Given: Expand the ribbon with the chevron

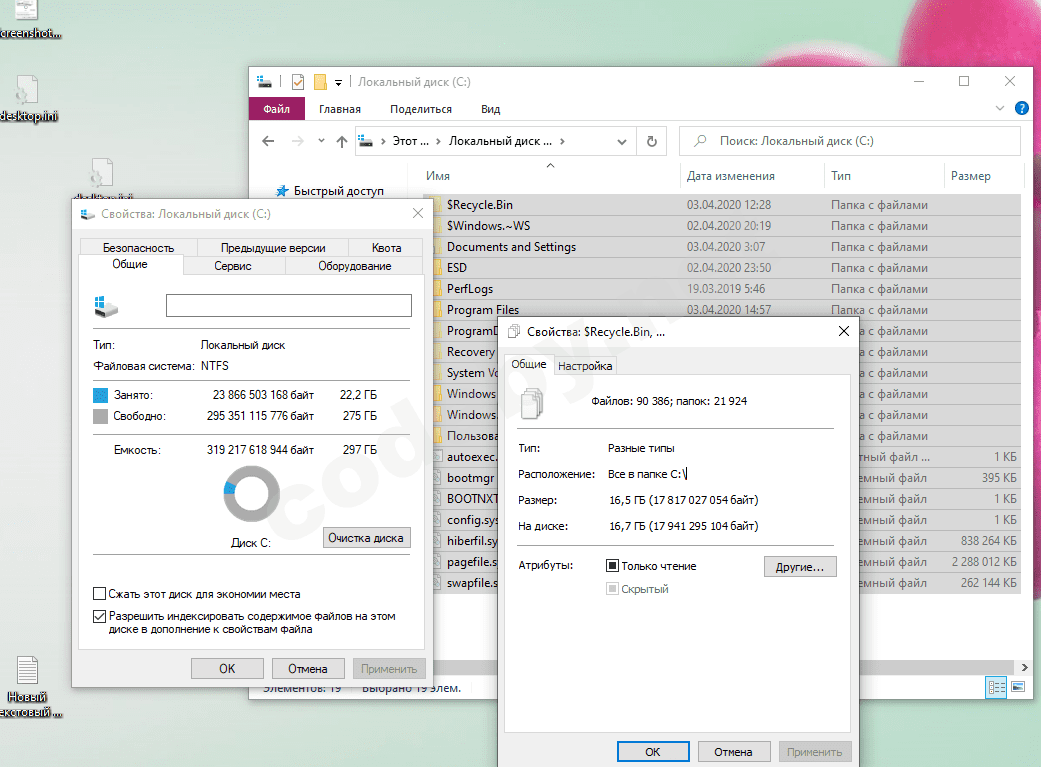Looking at the screenshot, I should pyautogui.click(x=1000, y=108).
